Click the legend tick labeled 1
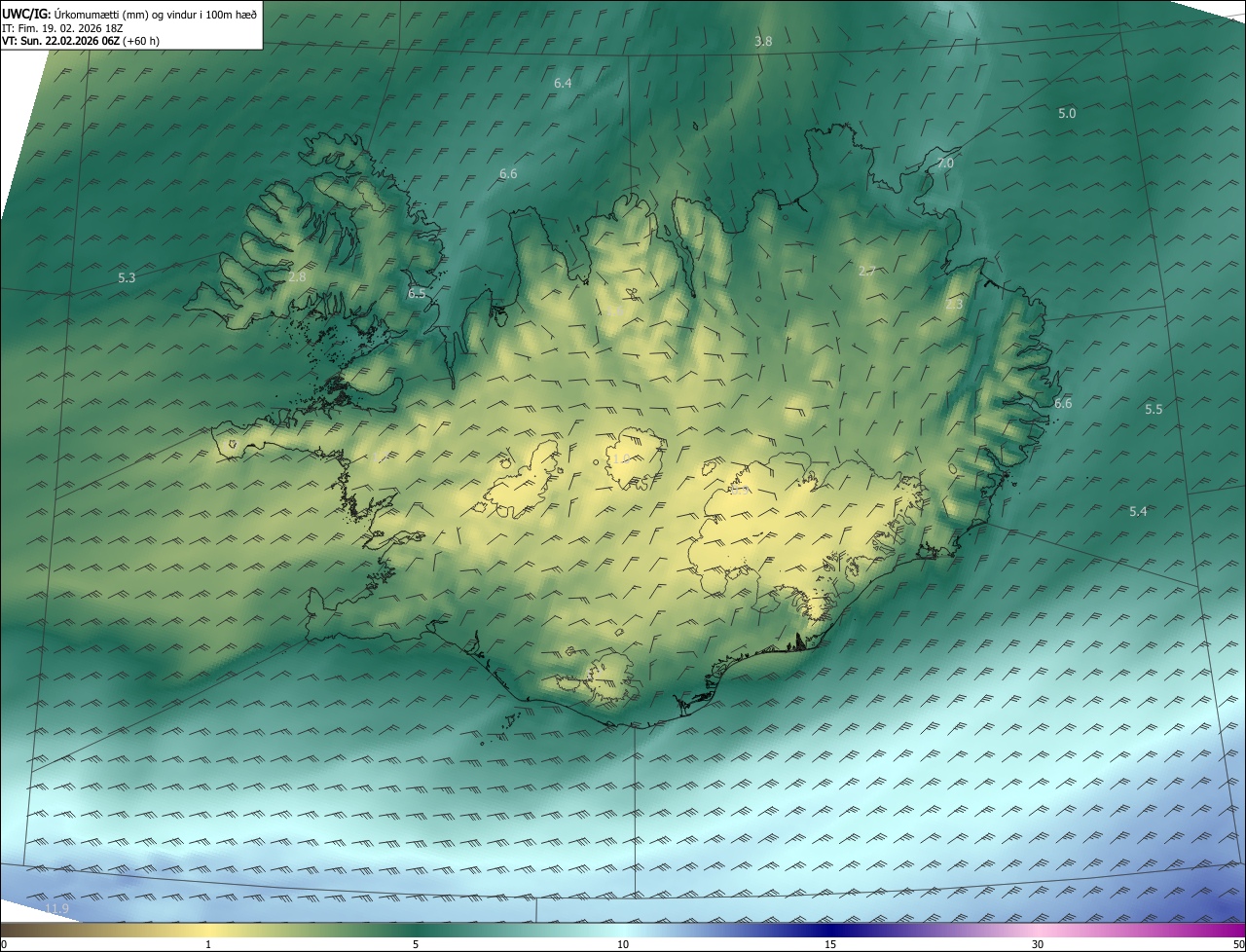Image resolution: width=1246 pixels, height=952 pixels. [208, 944]
